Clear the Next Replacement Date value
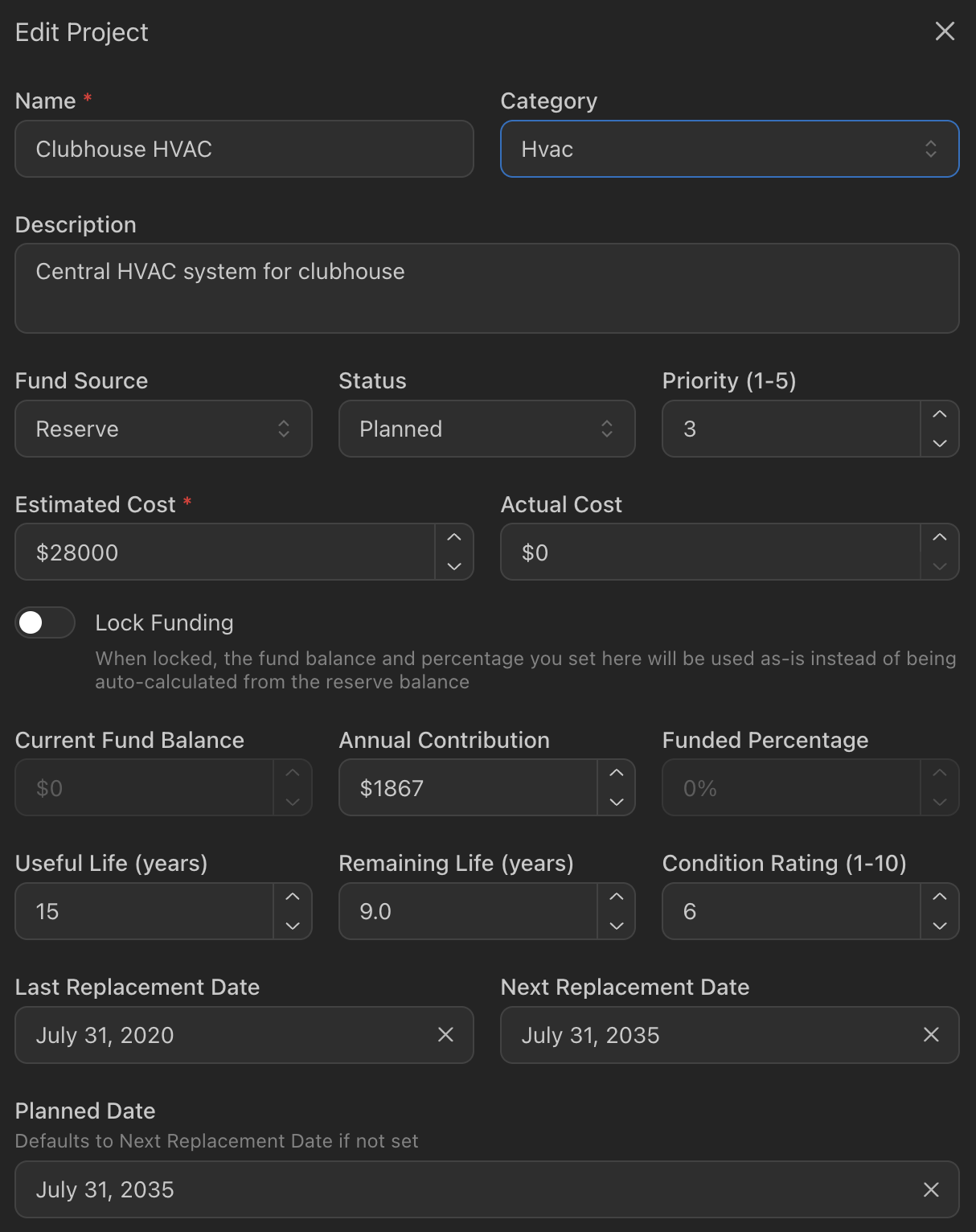Image resolution: width=976 pixels, height=1232 pixels. coord(931,1035)
